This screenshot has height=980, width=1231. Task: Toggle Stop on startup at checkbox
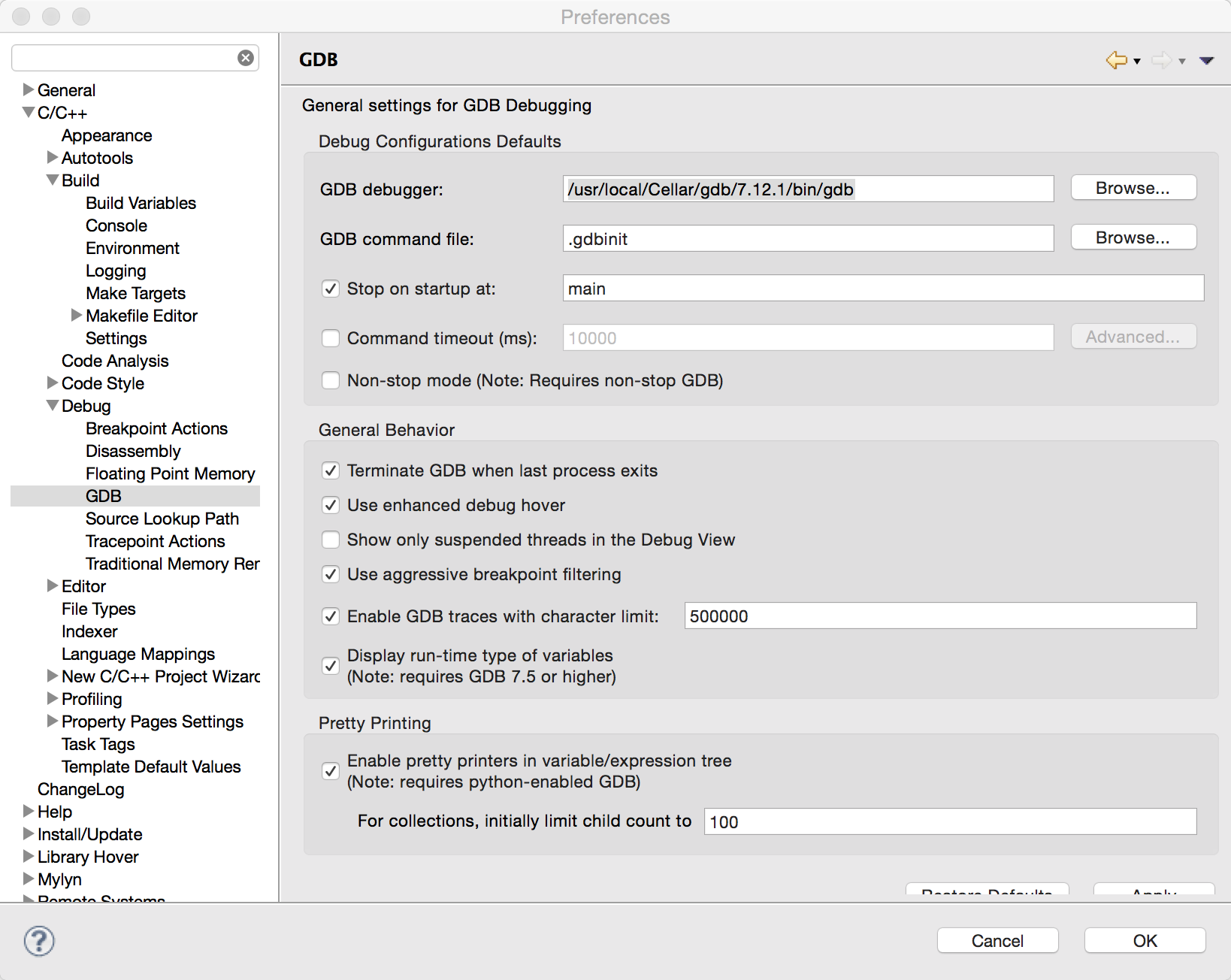331,289
